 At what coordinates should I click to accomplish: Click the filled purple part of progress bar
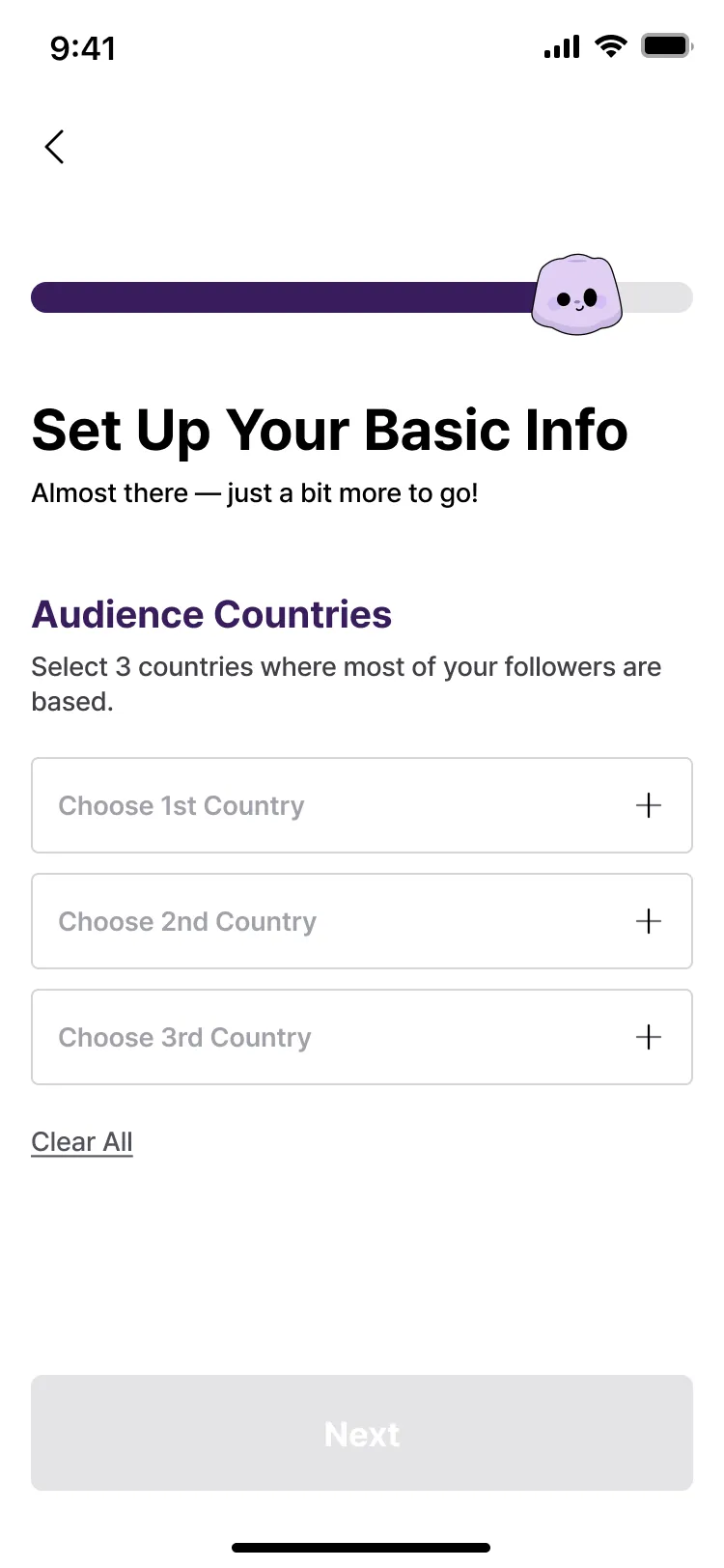280,297
